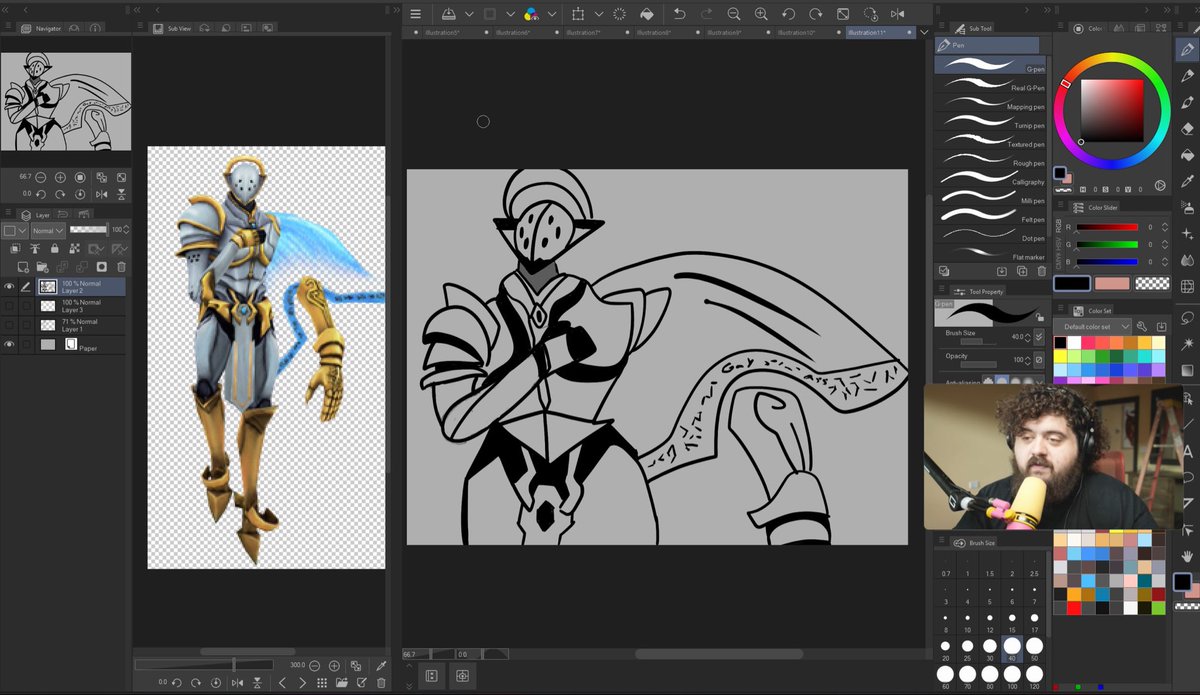Image resolution: width=1200 pixels, height=695 pixels.
Task: Flip canvas horizontally in command bar
Action: click(897, 14)
